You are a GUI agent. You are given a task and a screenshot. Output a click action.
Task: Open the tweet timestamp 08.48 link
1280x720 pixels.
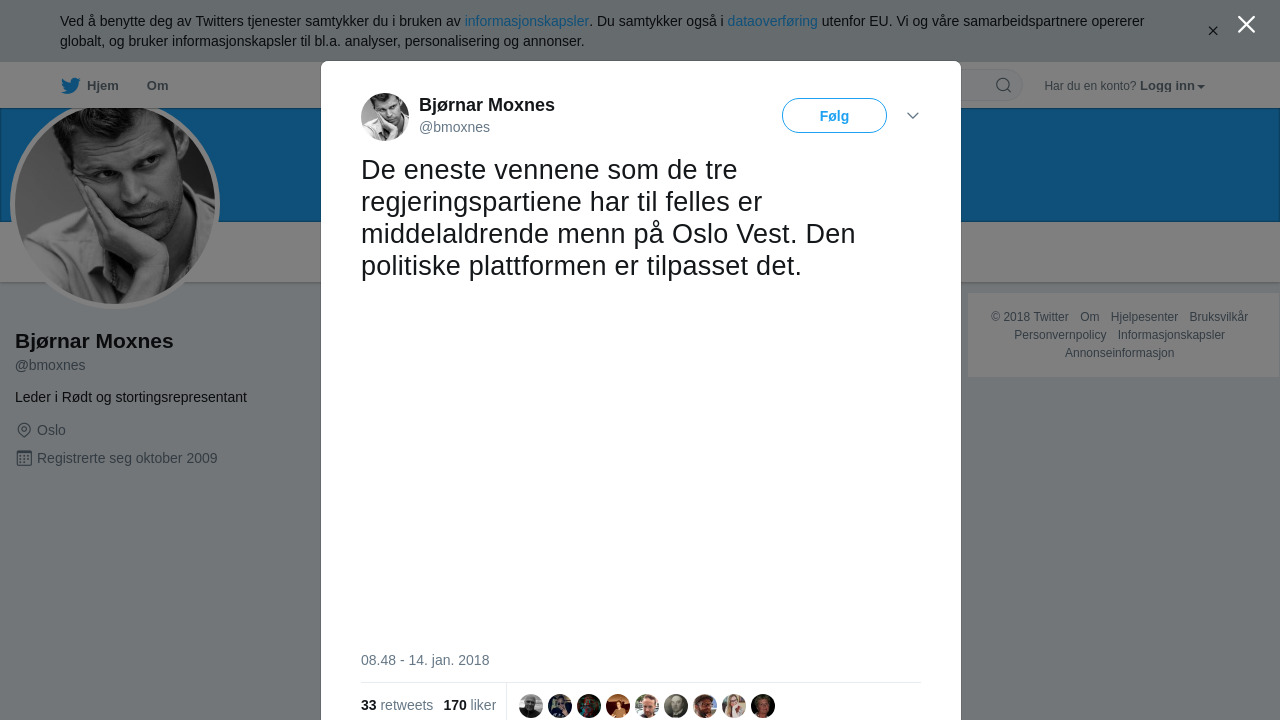point(425,660)
